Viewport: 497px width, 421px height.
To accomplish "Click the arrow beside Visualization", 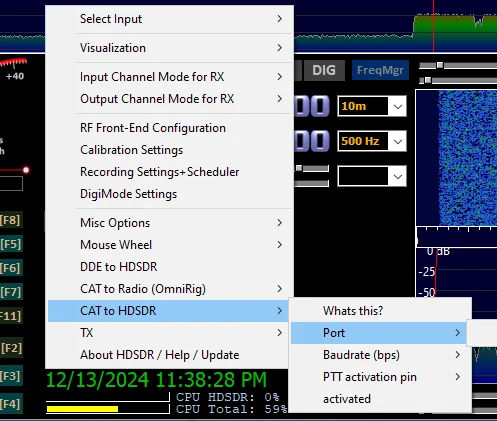I will pos(280,48).
